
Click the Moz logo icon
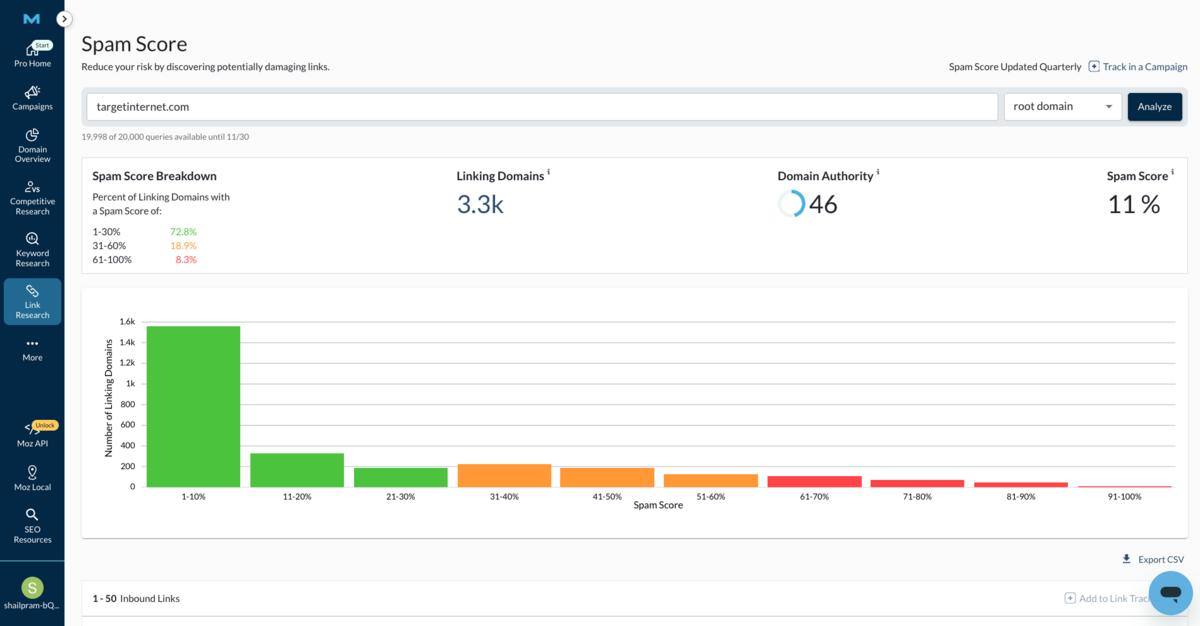point(32,19)
